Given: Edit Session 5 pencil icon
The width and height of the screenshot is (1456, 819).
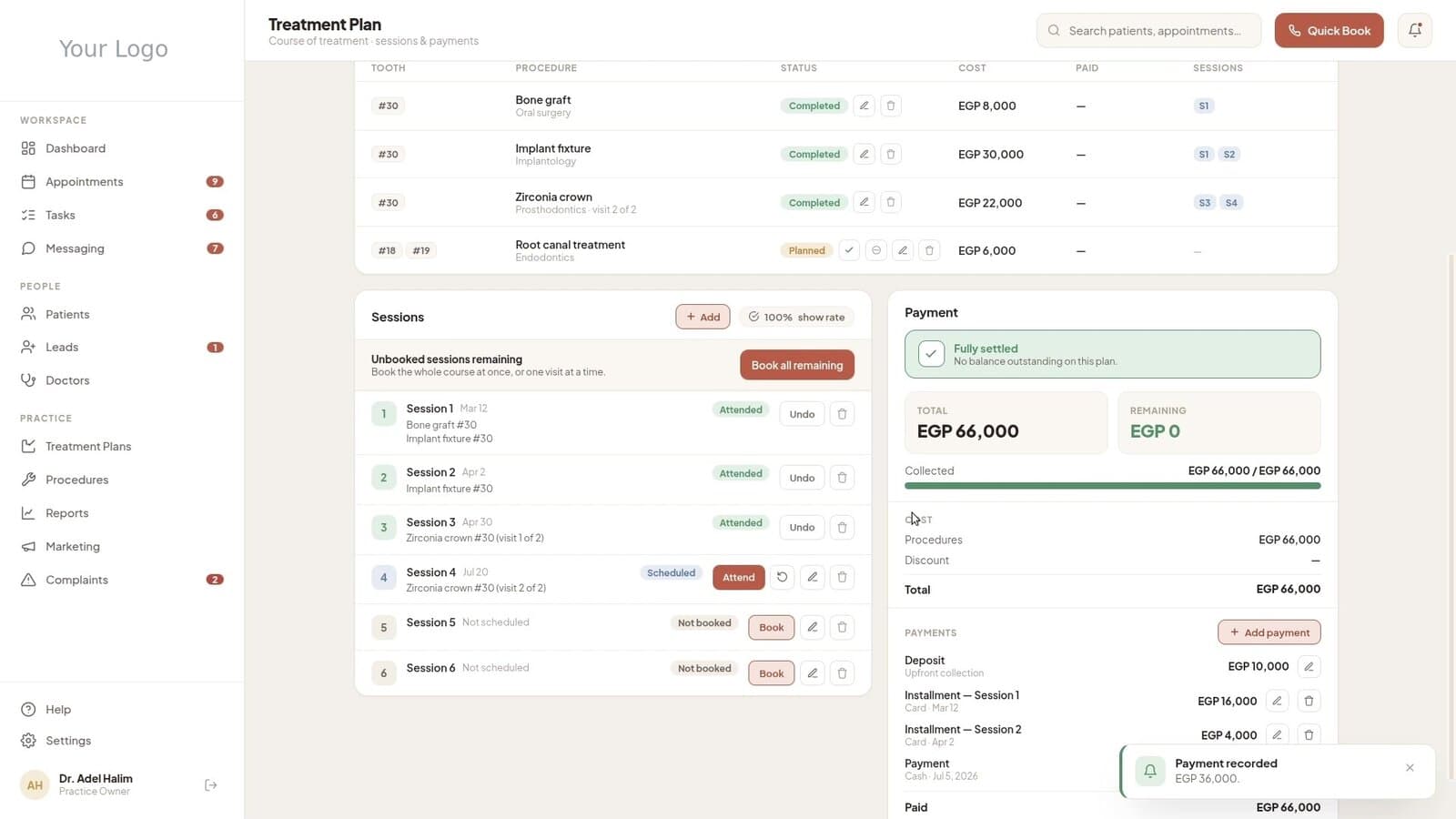Looking at the screenshot, I should tap(813, 627).
